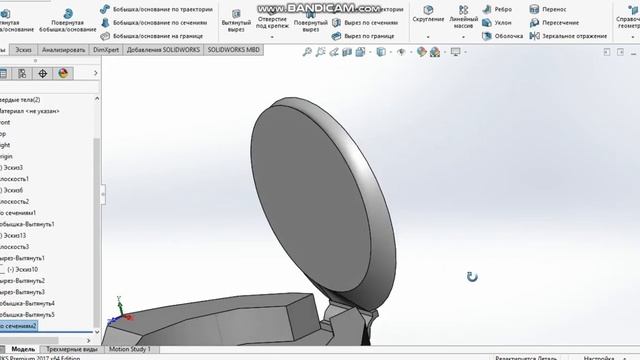Open Справочная геометрия tool
This screenshot has height=360, width=640.
coord(628,17)
